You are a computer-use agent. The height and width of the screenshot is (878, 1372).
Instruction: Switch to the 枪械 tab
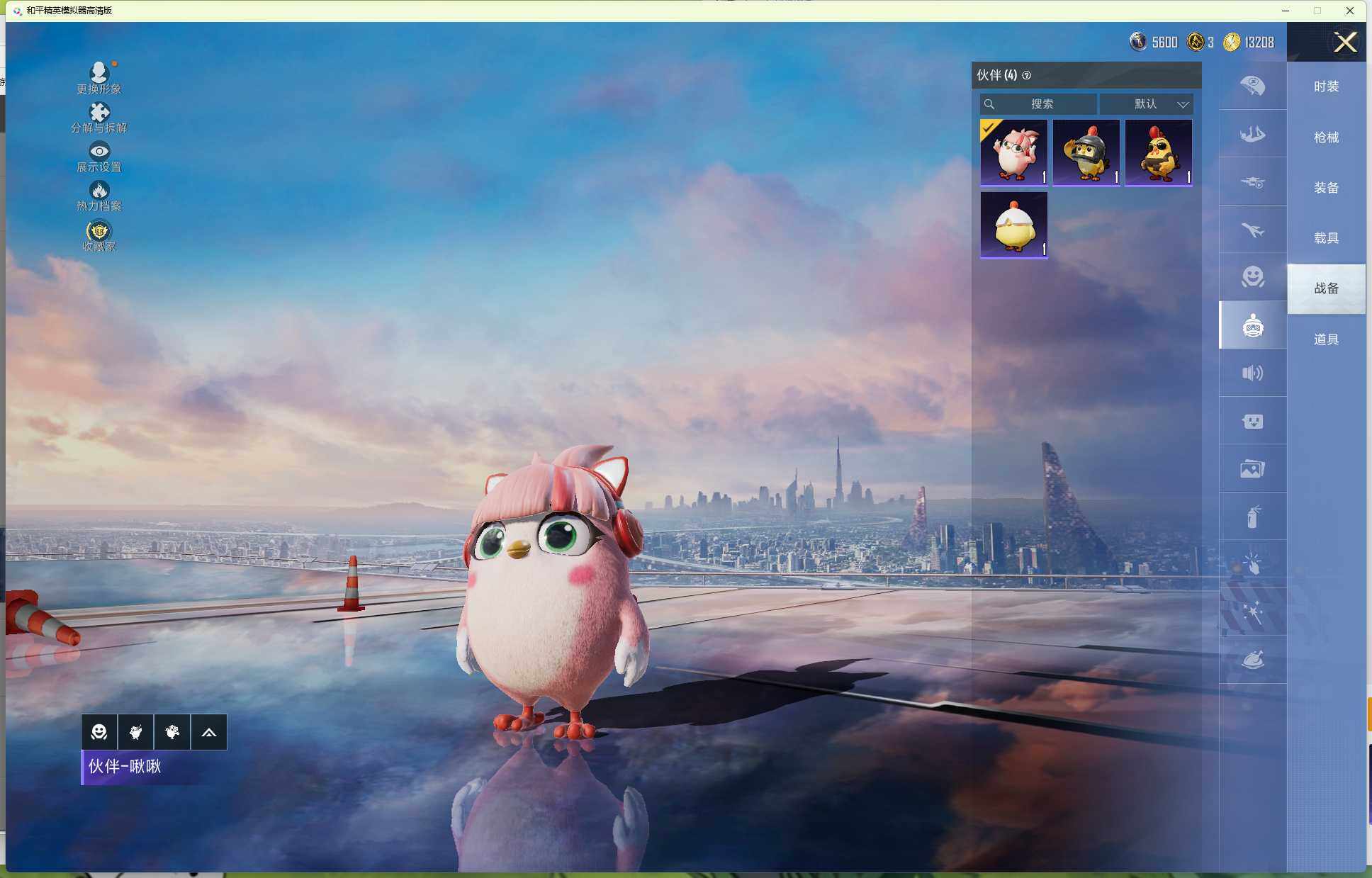pos(1327,137)
